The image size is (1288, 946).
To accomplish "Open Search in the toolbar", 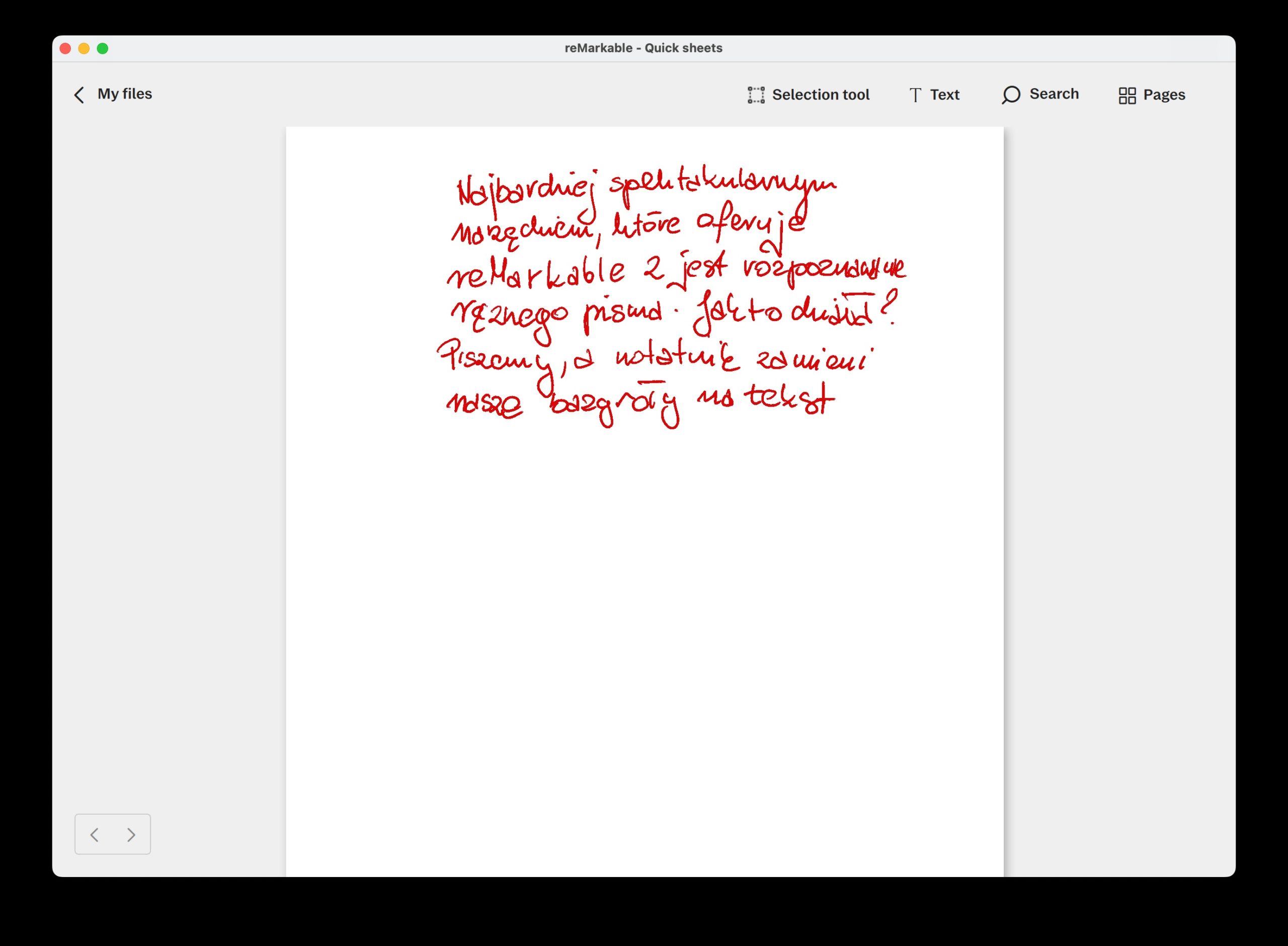I will (1039, 95).
